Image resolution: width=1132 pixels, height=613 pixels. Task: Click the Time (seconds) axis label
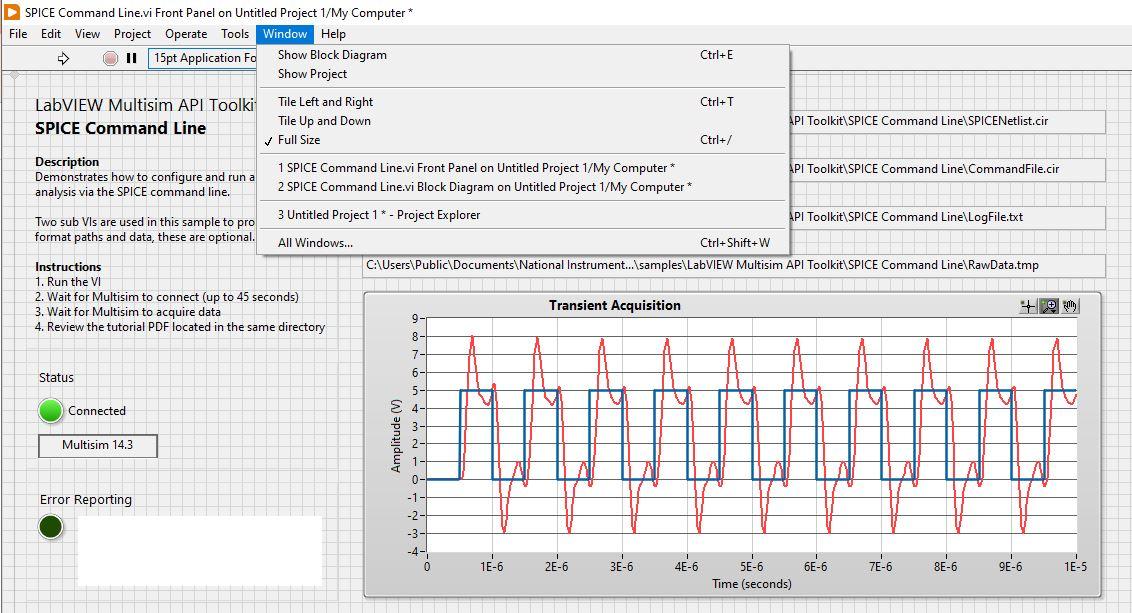pos(752,583)
